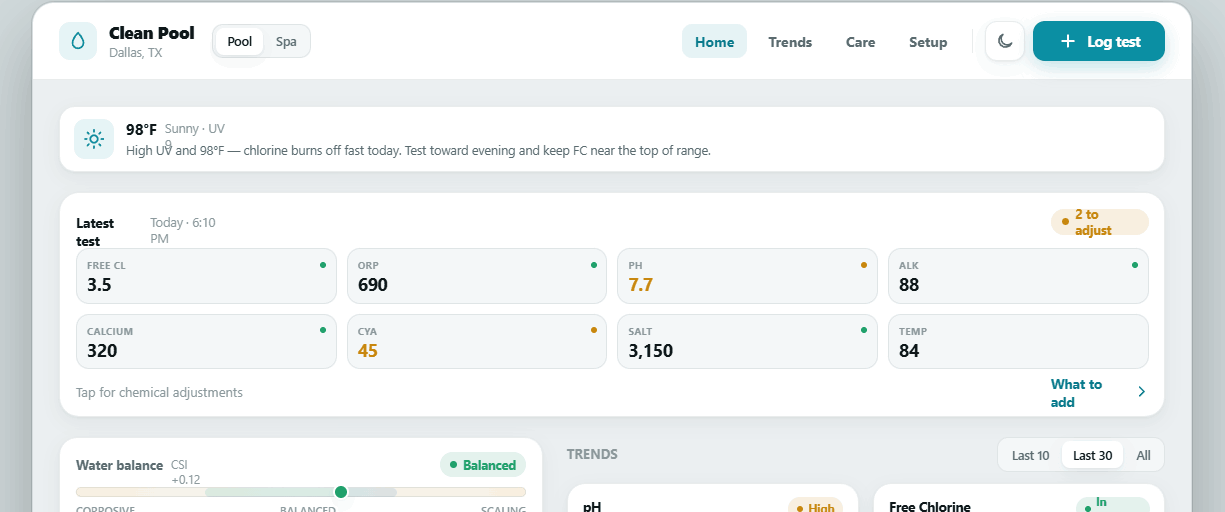Show All trends history
The width and height of the screenshot is (1225, 512).
(1143, 455)
